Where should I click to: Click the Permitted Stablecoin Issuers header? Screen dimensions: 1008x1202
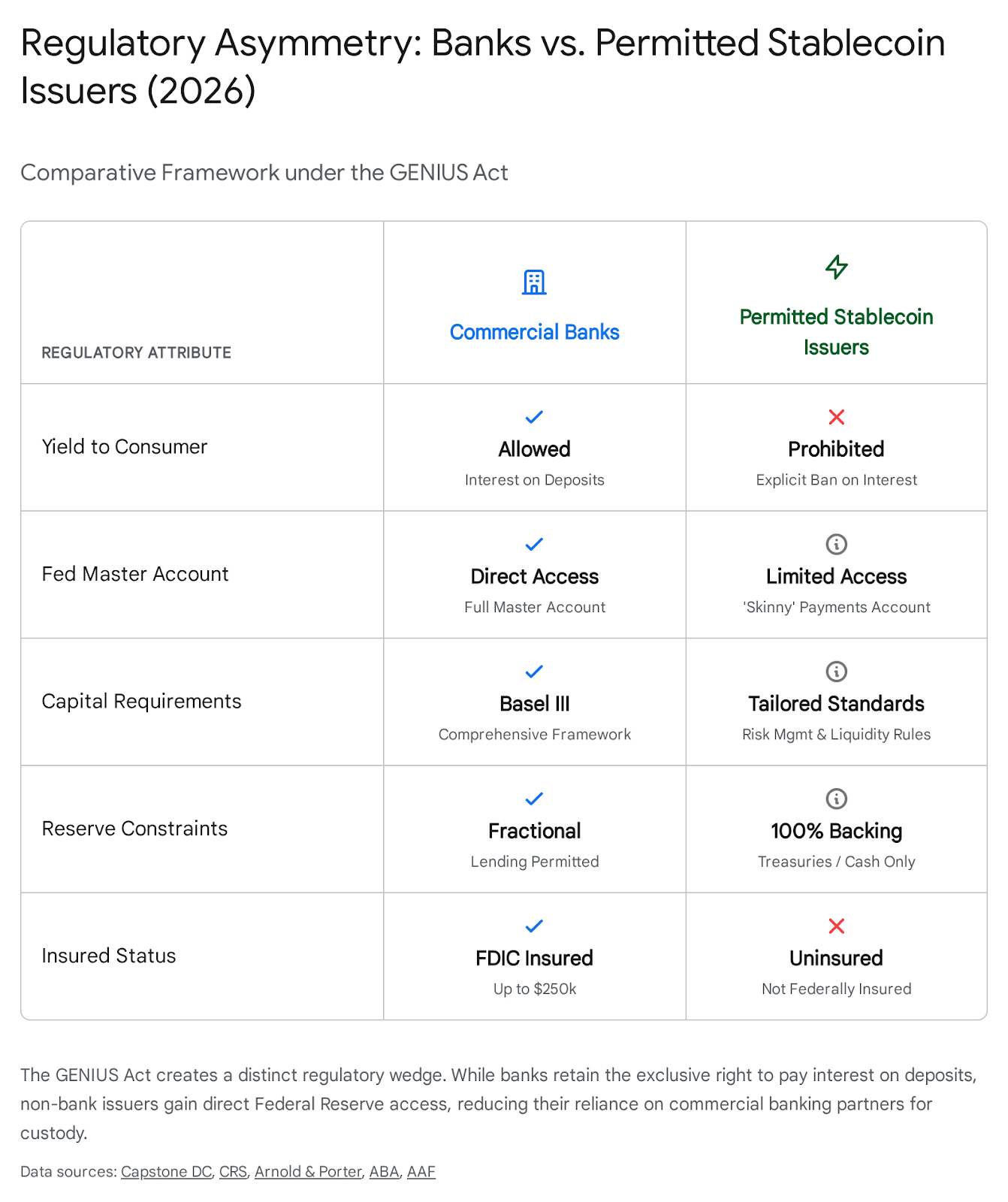(836, 332)
